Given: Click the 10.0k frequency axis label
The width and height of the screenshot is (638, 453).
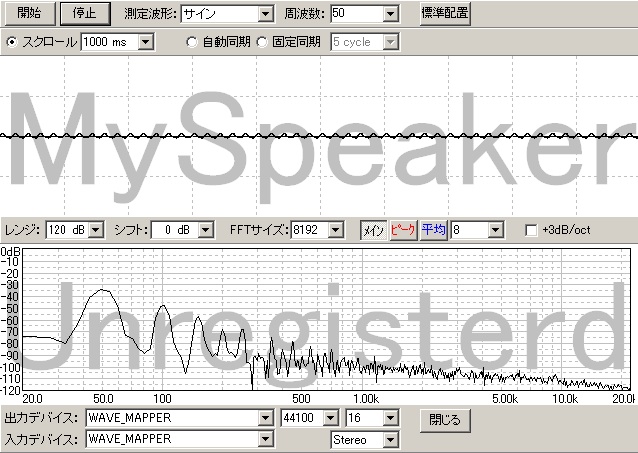Looking at the screenshot, I should pos(565,399).
